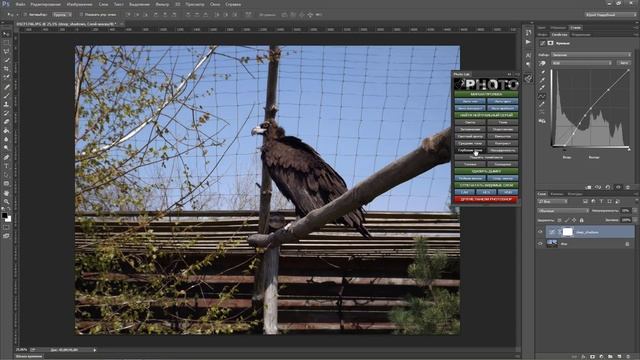Open the workspace switcher dropdown
Image resolution: width=640 pixels, height=360 pixels.
click(x=610, y=14)
